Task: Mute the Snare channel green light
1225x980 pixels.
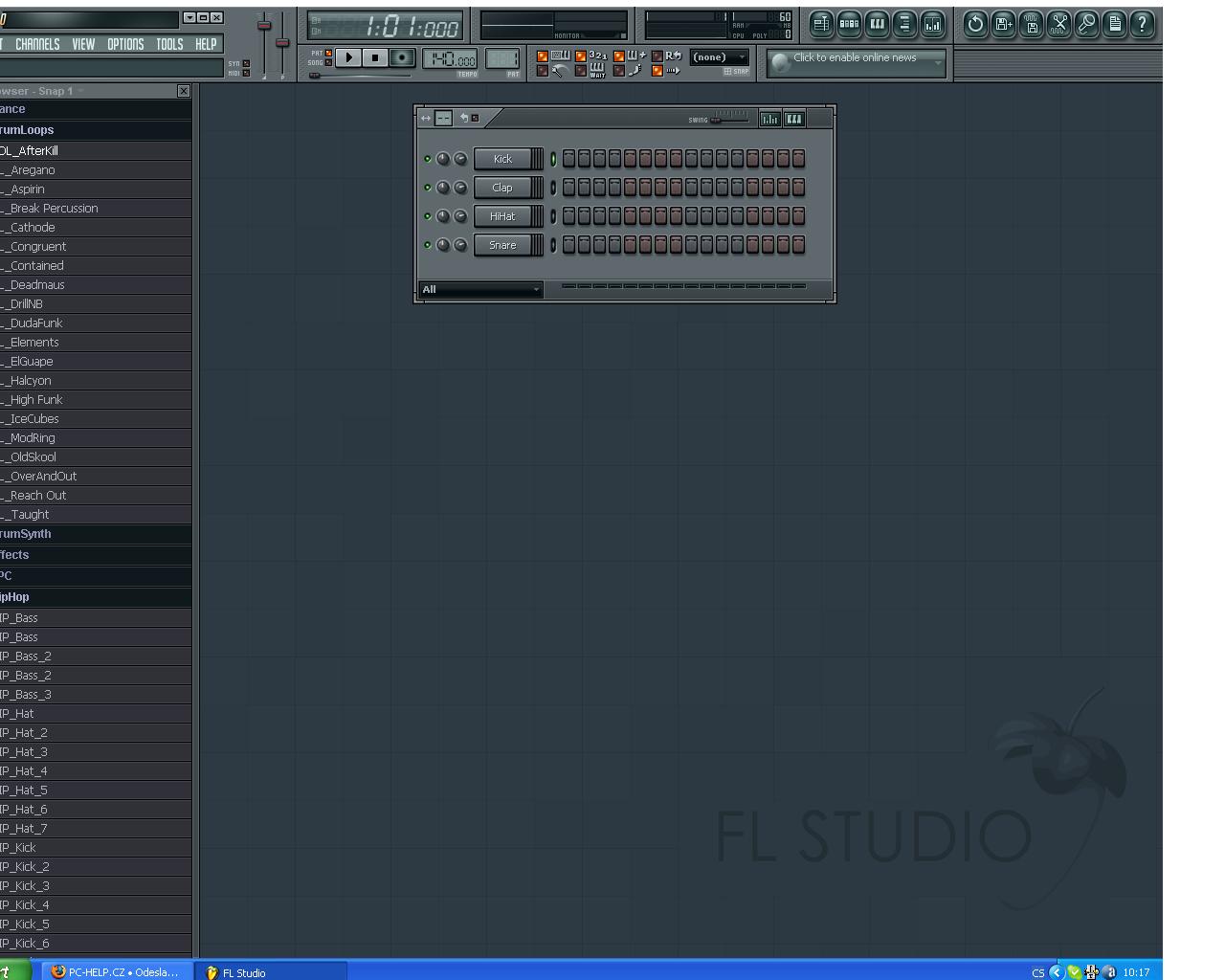Action: [428, 245]
